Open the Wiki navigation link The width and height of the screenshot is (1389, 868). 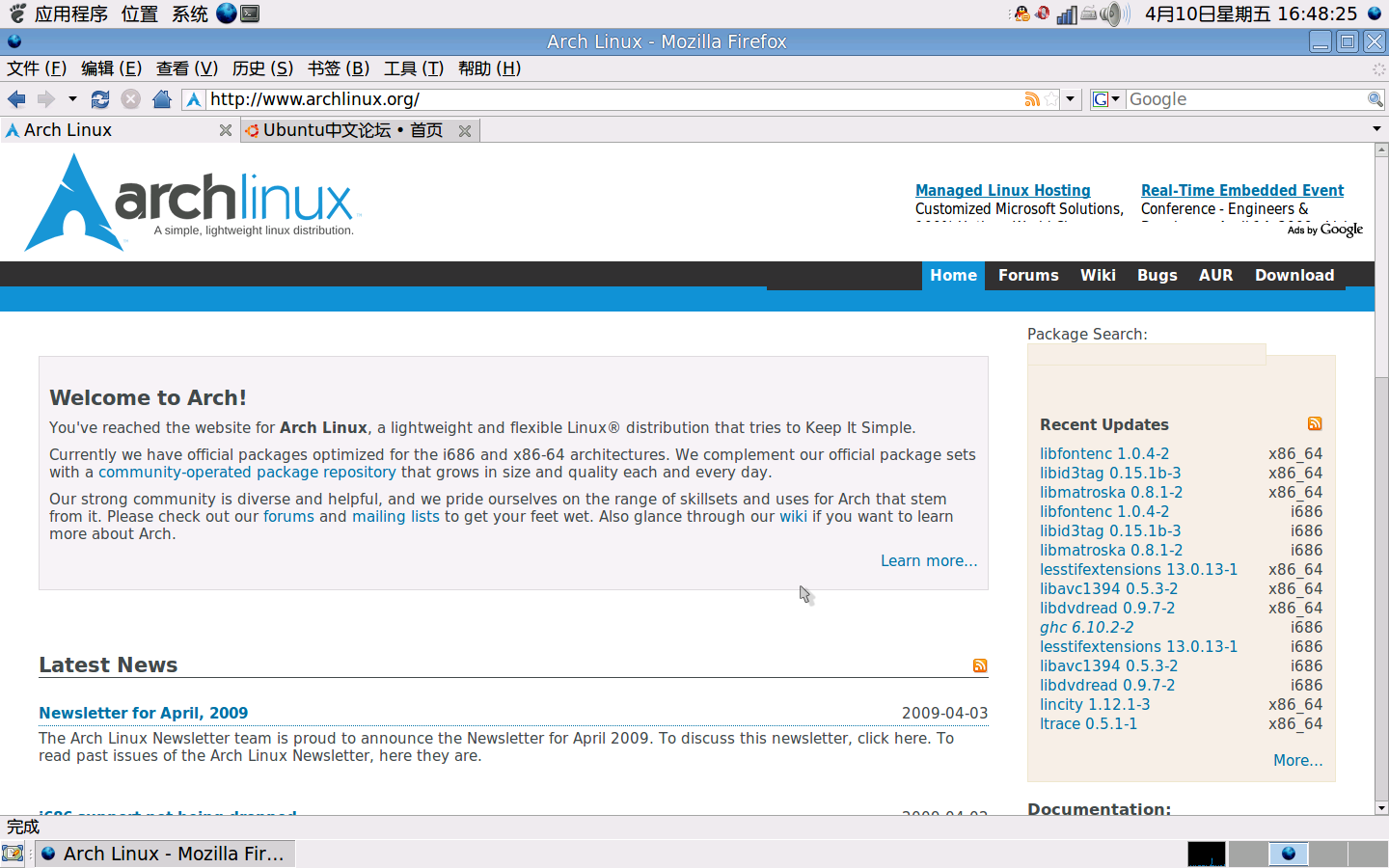[x=1098, y=275]
